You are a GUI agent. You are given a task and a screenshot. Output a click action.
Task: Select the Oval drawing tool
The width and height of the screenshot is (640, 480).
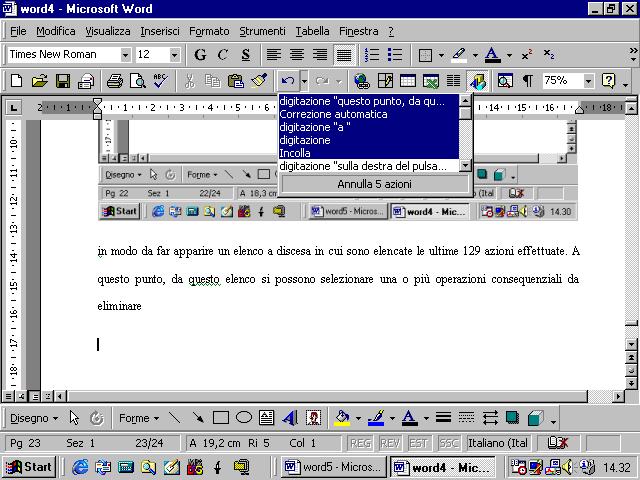[244, 418]
